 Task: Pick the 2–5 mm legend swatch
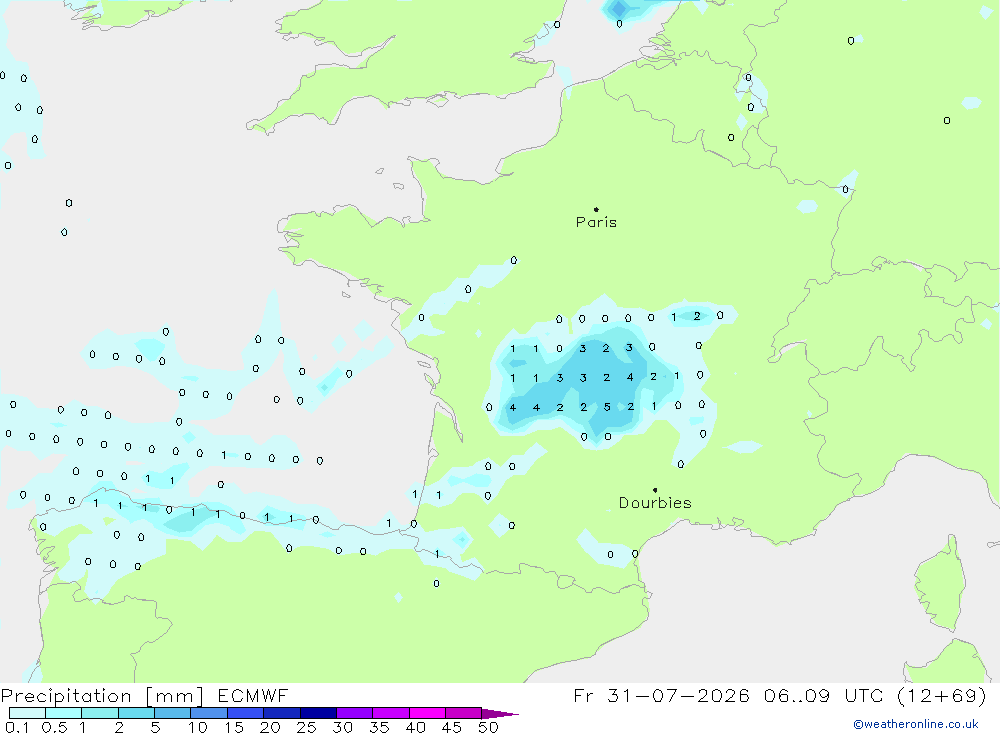[x=136, y=713]
